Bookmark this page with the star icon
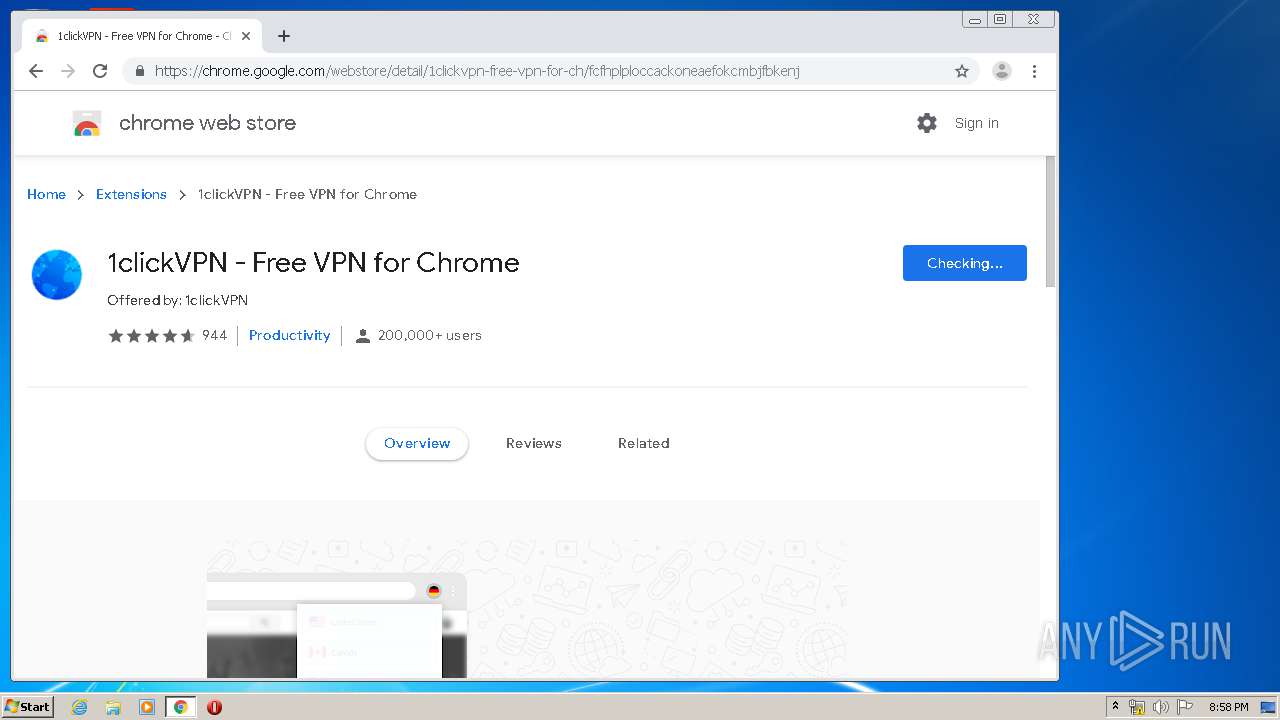Screen dimensions: 1280x720 (x=962, y=71)
